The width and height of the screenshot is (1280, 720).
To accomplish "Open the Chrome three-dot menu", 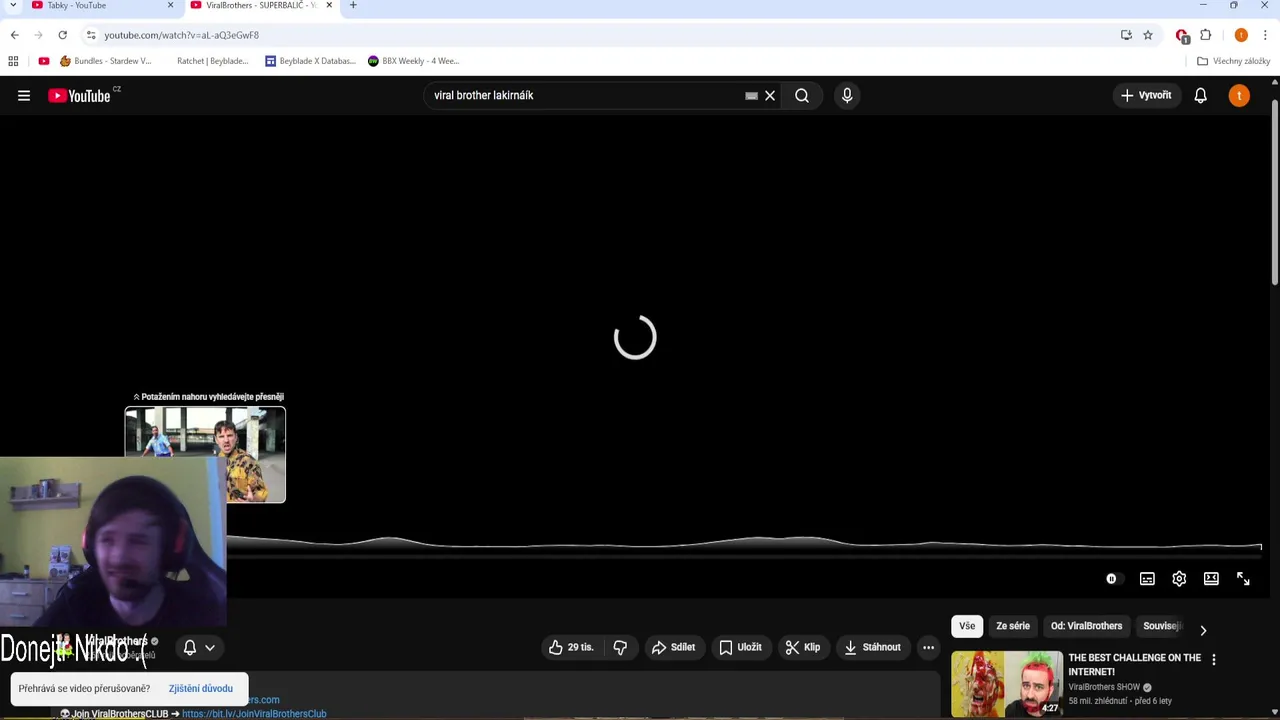I will 1265,35.
